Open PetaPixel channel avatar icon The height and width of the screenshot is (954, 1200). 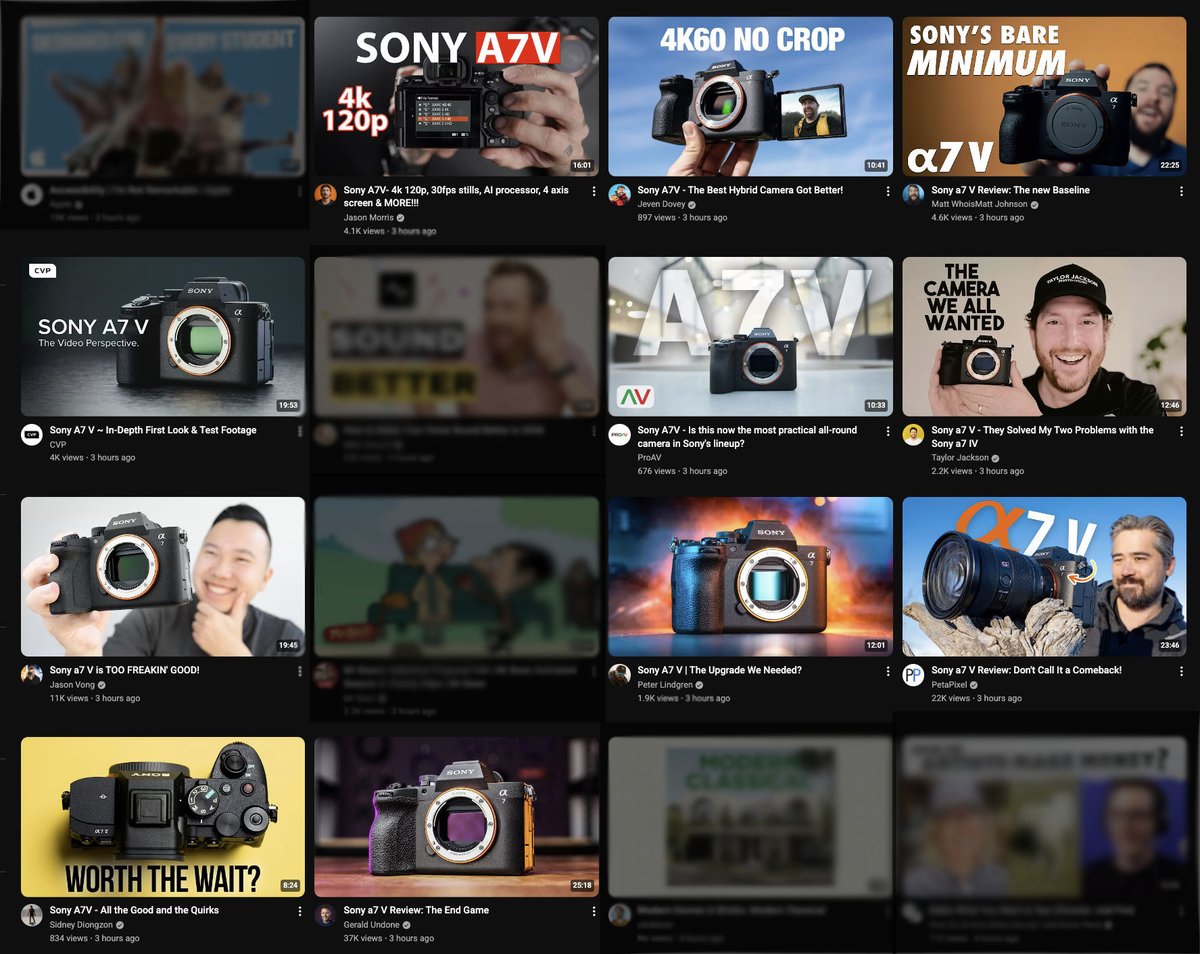pyautogui.click(x=913, y=674)
